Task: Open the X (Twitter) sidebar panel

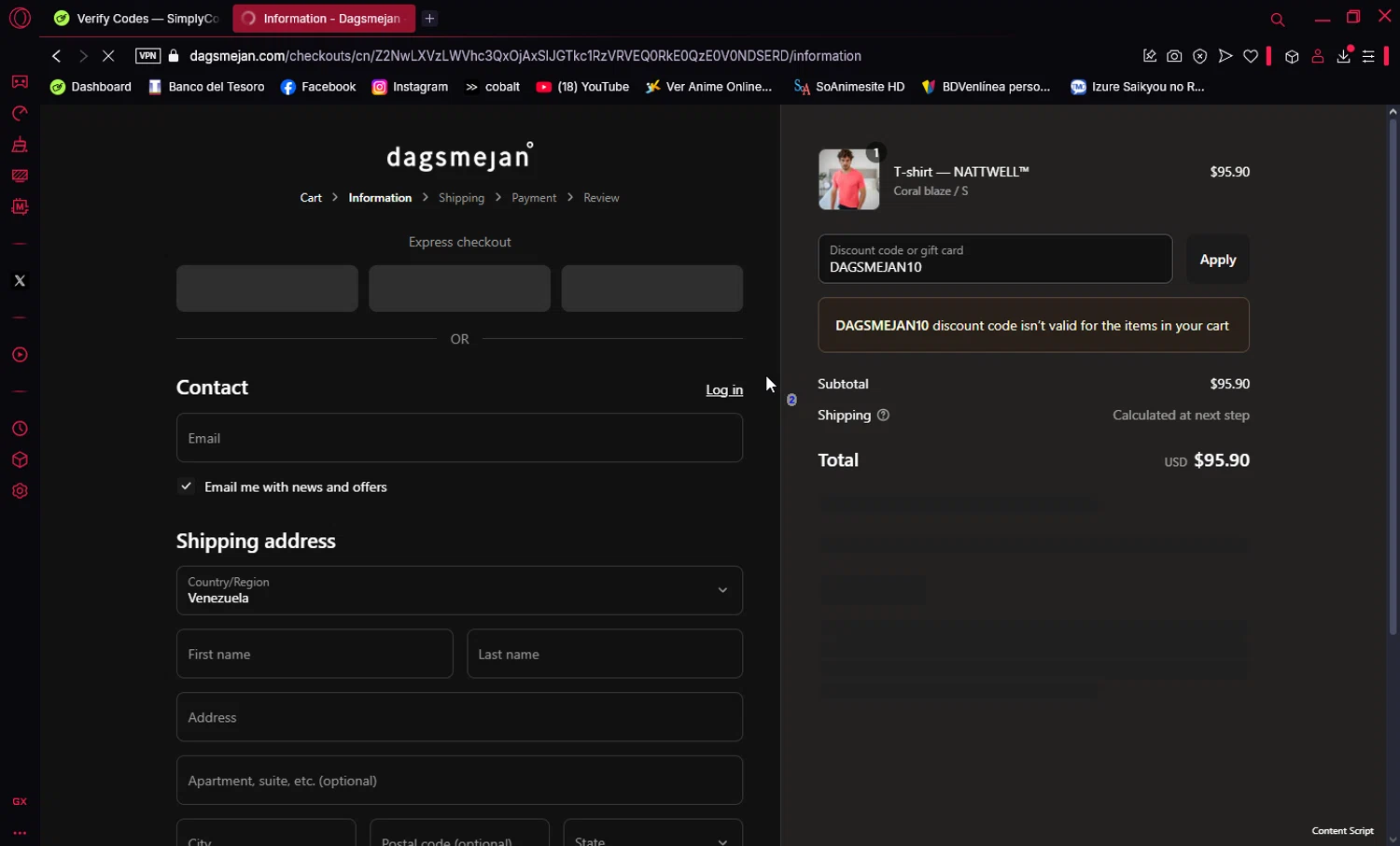Action: [20, 281]
